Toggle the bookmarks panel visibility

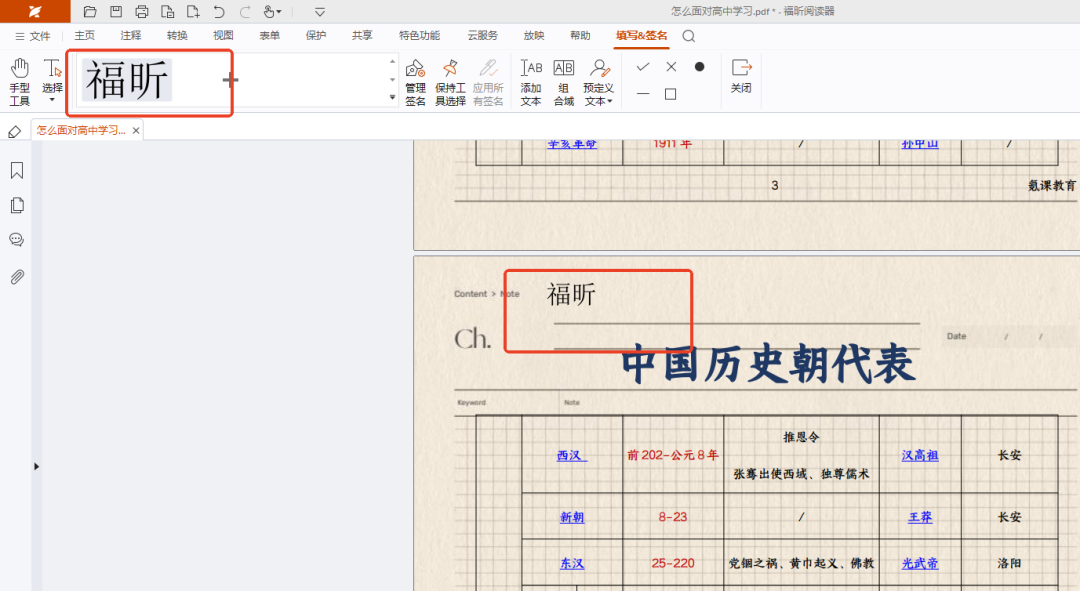coord(15,169)
